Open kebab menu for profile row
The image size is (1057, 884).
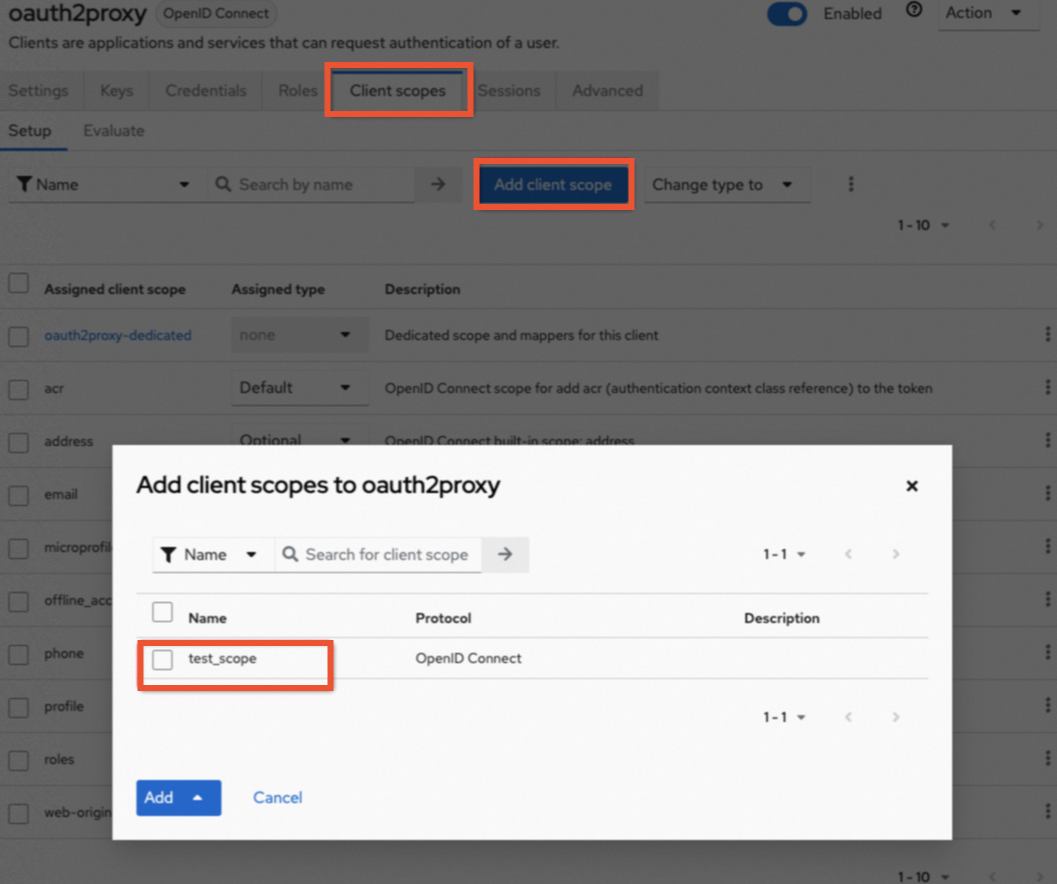pos(1047,706)
